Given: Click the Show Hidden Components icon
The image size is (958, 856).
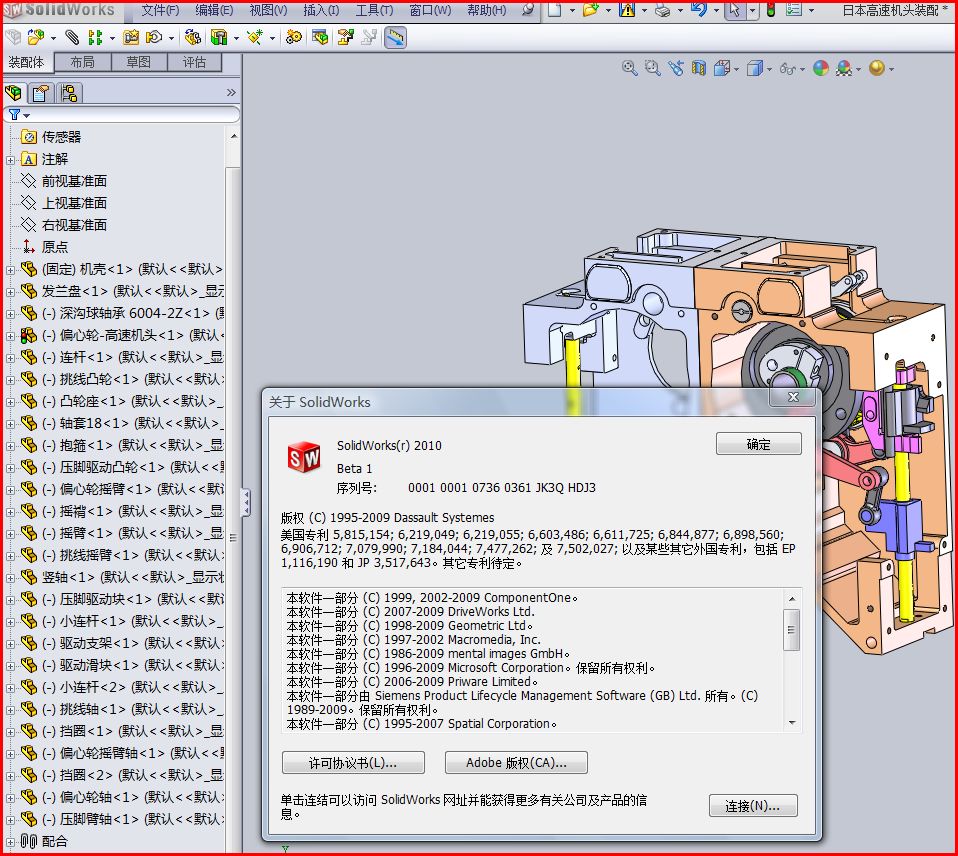Looking at the screenshot, I should (193, 38).
